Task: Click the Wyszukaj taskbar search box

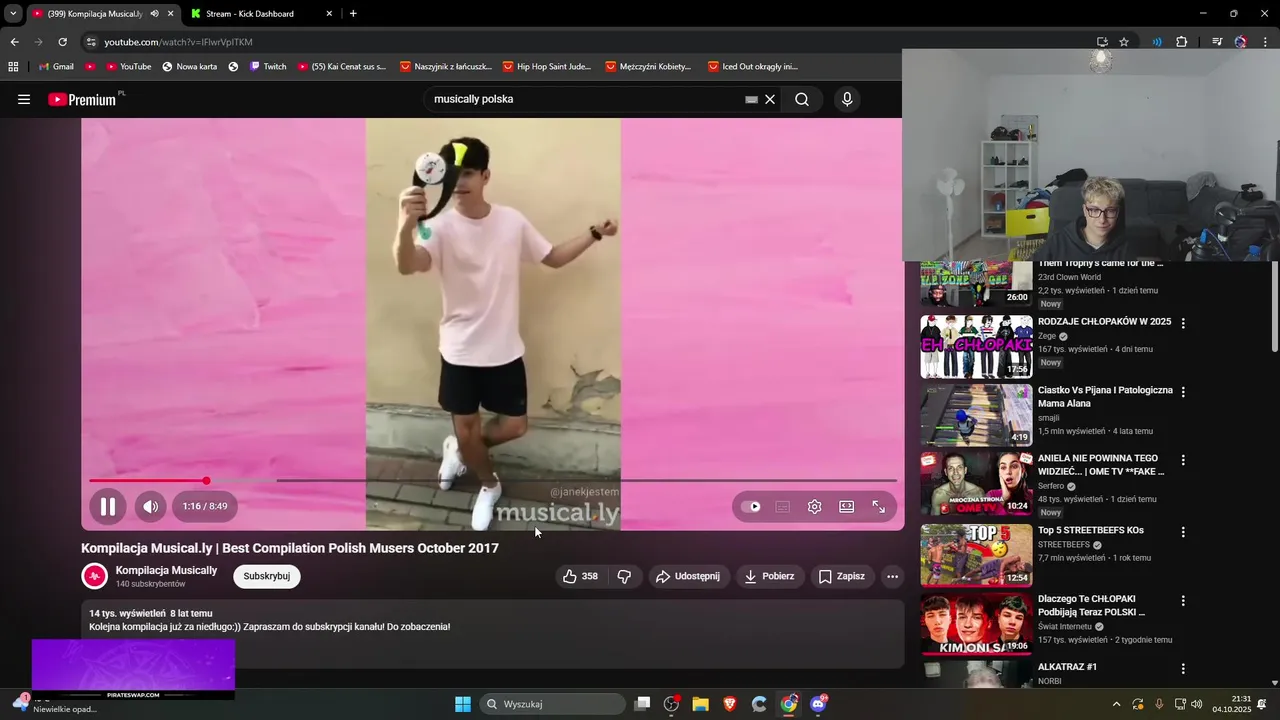Action: (553, 704)
